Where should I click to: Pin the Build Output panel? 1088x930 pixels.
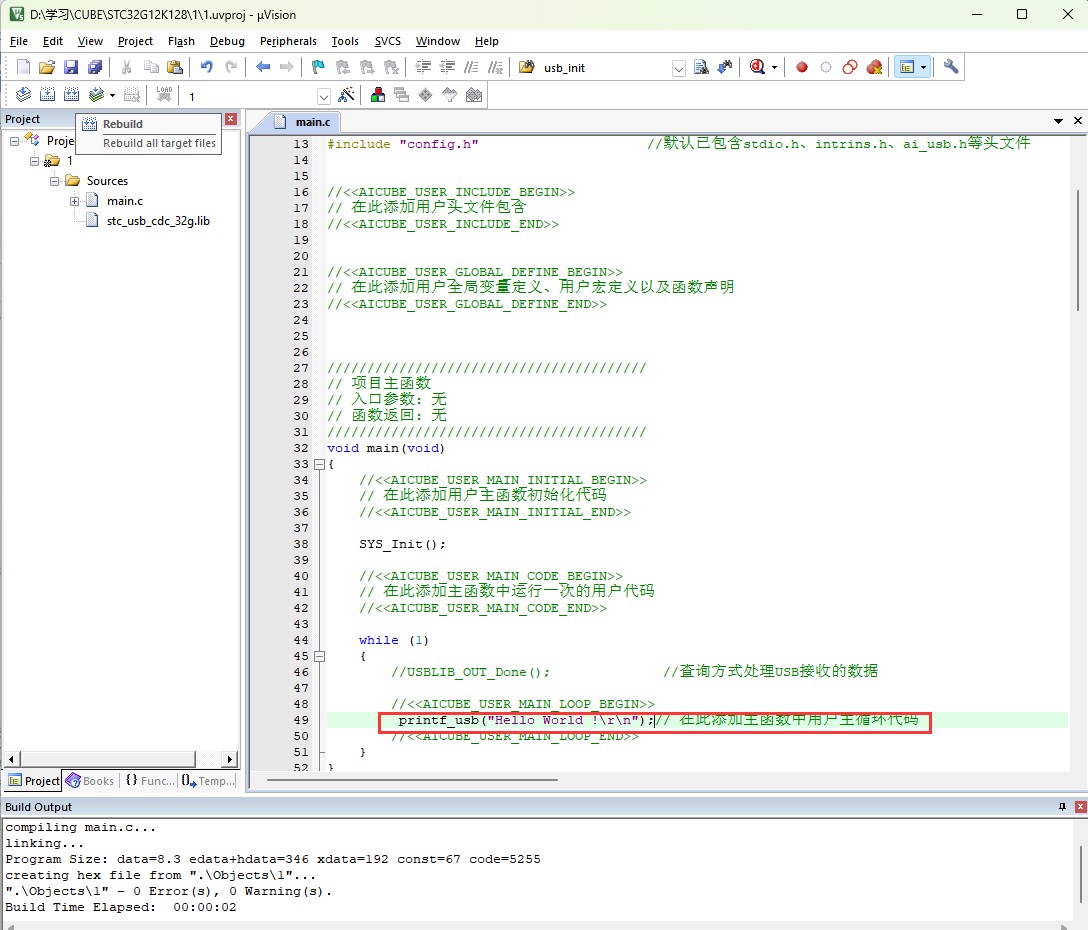(1062, 806)
